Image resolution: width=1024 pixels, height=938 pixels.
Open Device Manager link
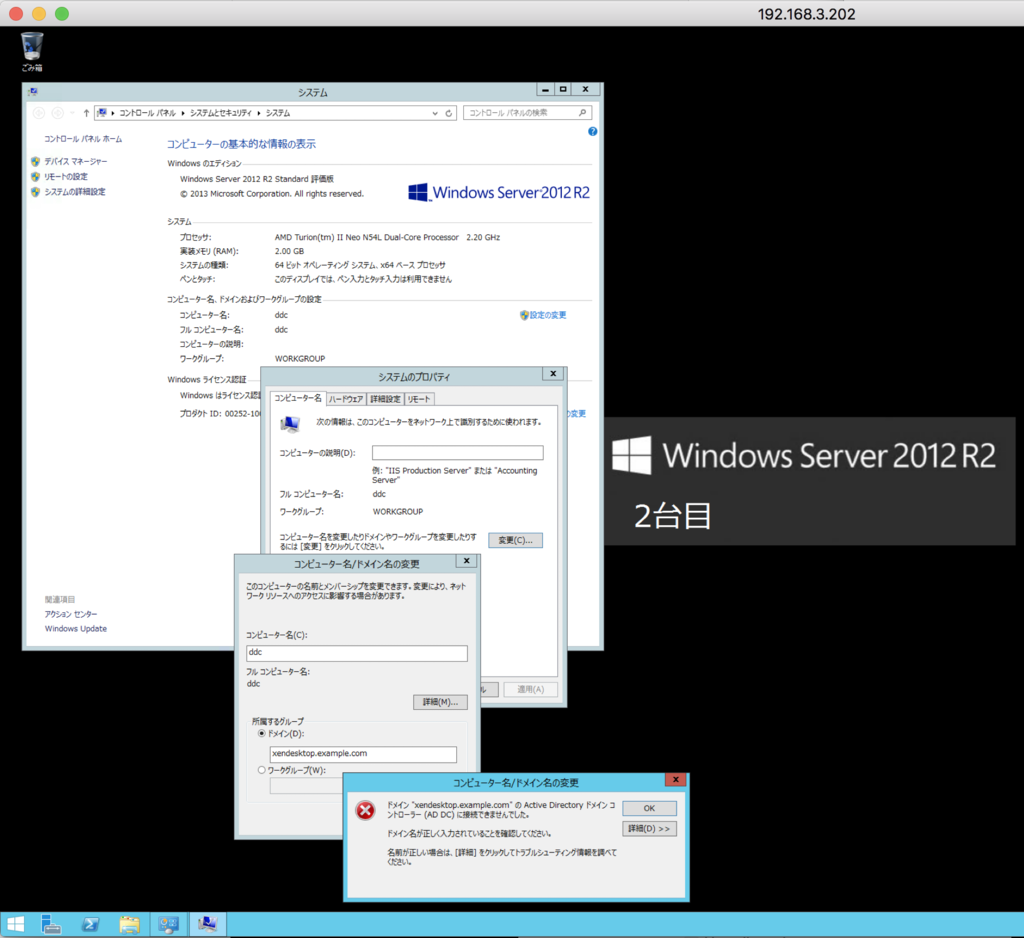pyautogui.click(x=76, y=161)
